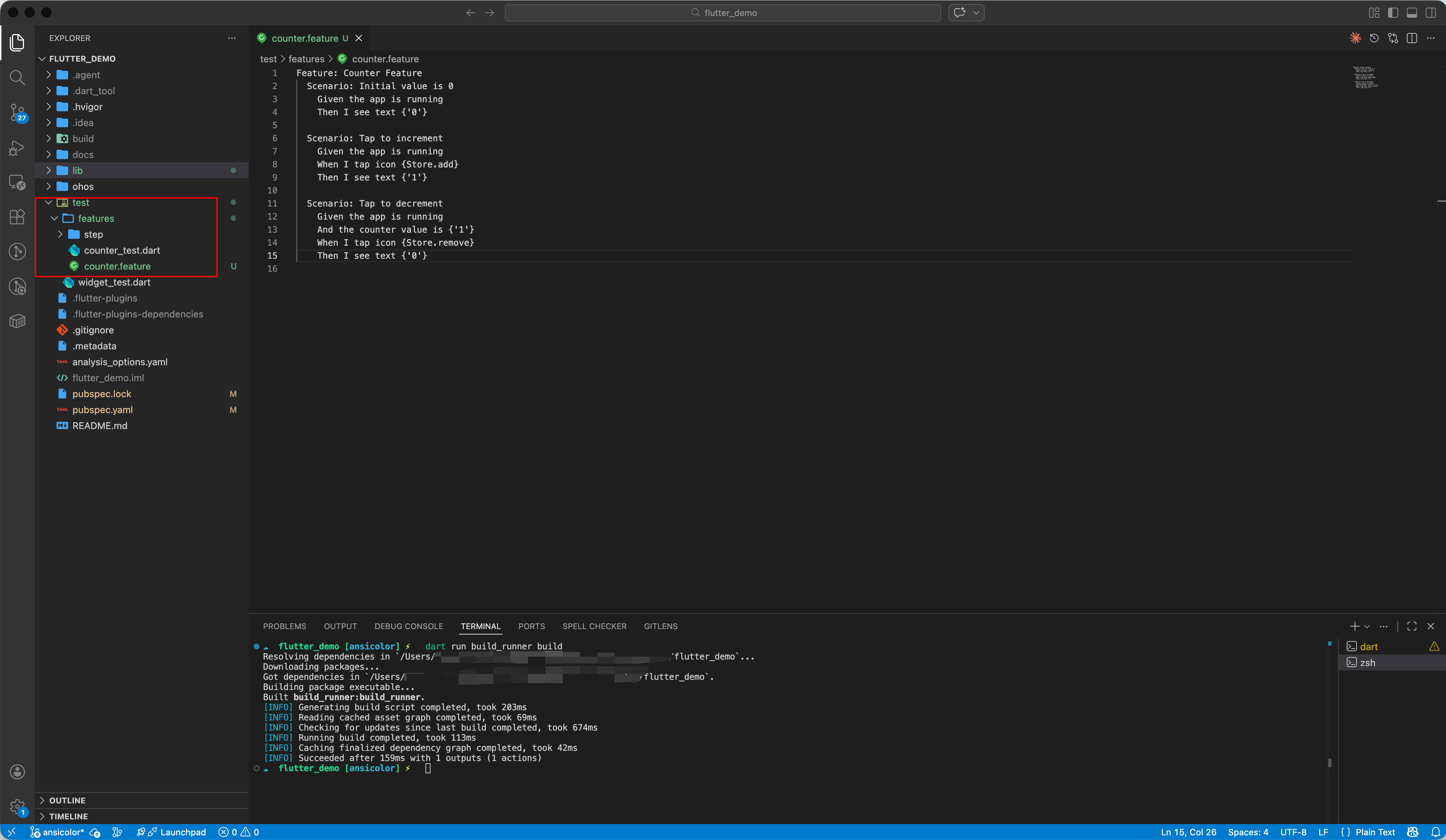Open the Run and Debug view

(x=17, y=148)
